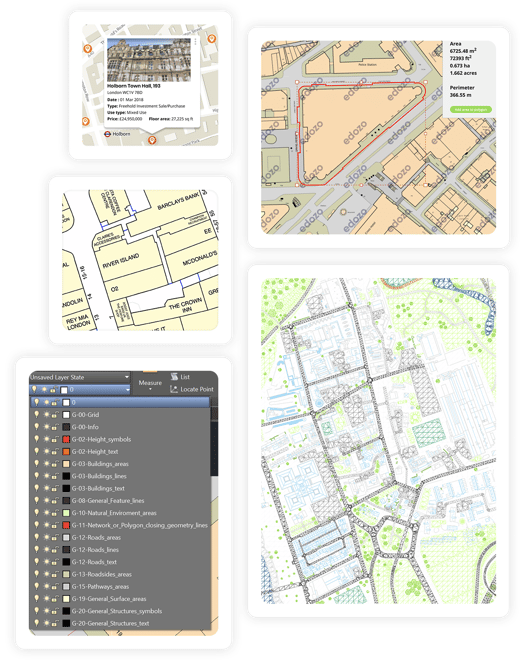The width and height of the screenshot is (525, 669).
Task: Click the Holborn underground station icon
Action: 108,134
